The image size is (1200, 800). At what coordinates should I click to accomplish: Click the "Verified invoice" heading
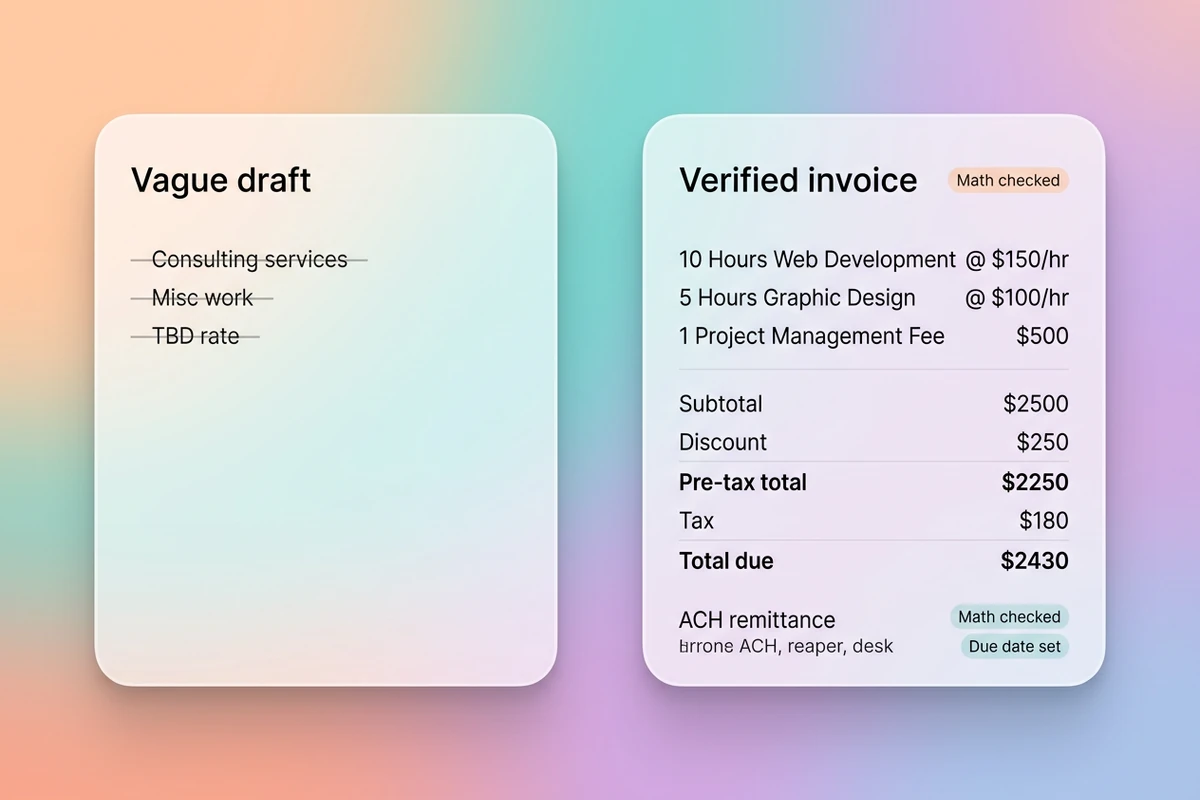pyautogui.click(x=798, y=181)
